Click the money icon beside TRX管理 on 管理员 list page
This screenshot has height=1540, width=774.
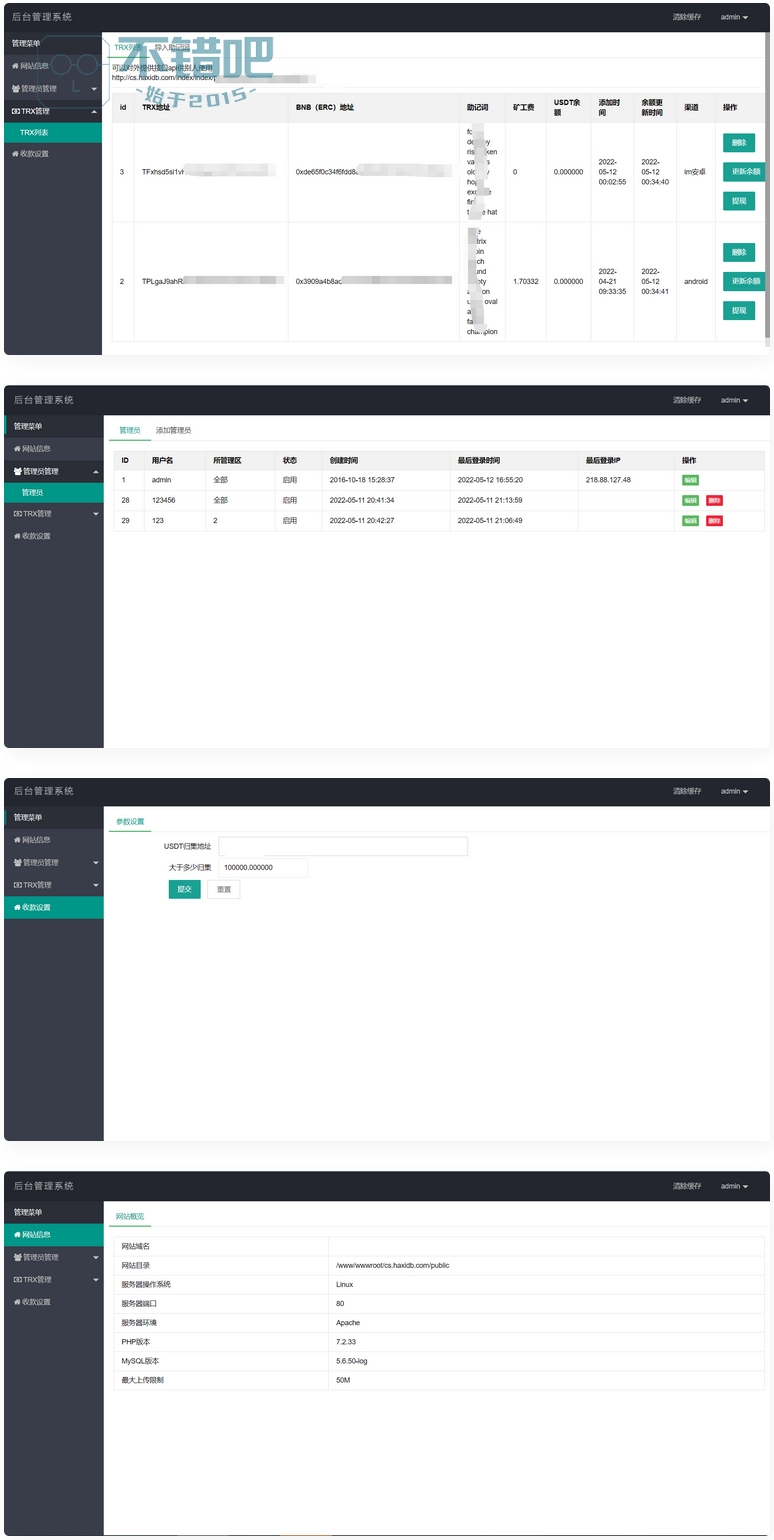click(x=17, y=514)
